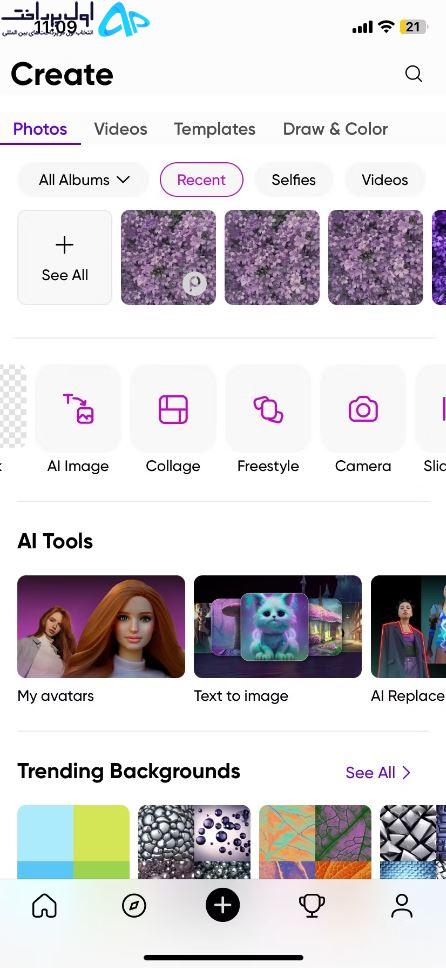Open the Text to image thumbnail
The image size is (446, 968).
point(278,627)
